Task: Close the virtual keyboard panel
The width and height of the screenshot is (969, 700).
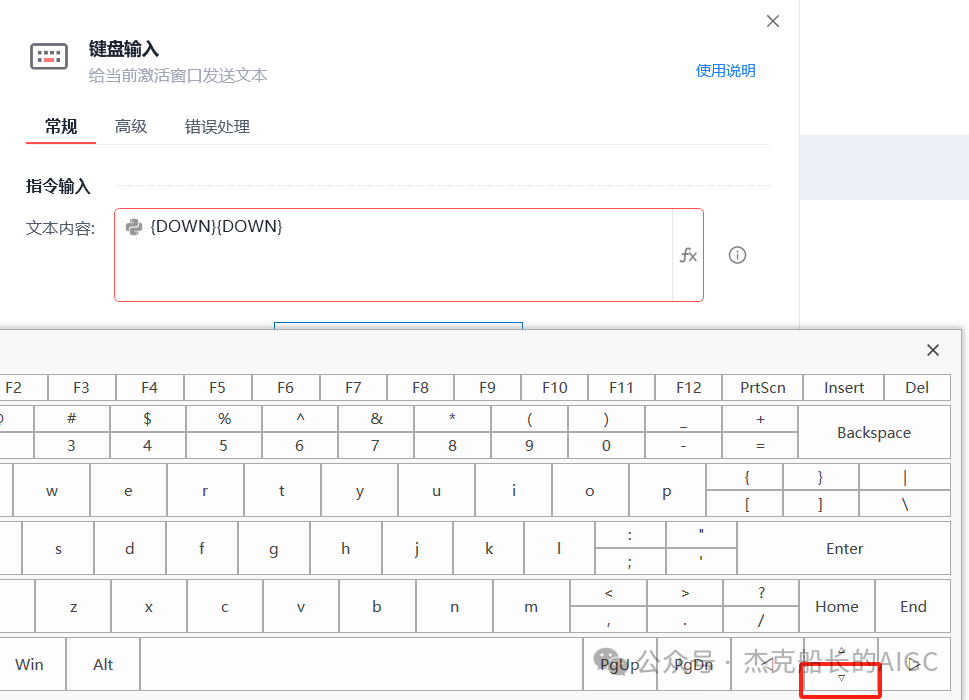Action: click(x=933, y=350)
